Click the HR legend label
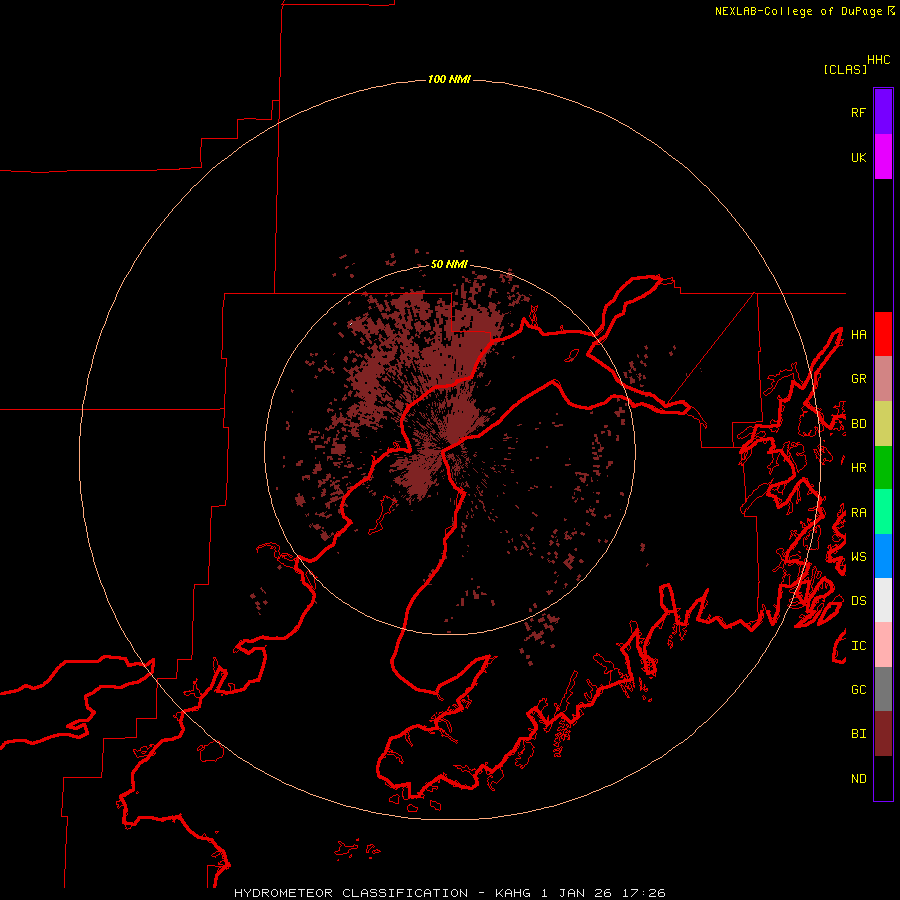This screenshot has width=900, height=900. [x=858, y=468]
